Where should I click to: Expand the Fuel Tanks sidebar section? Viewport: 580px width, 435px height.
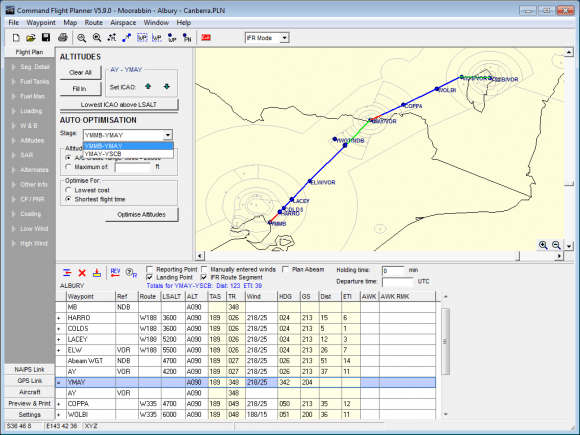tap(30, 81)
